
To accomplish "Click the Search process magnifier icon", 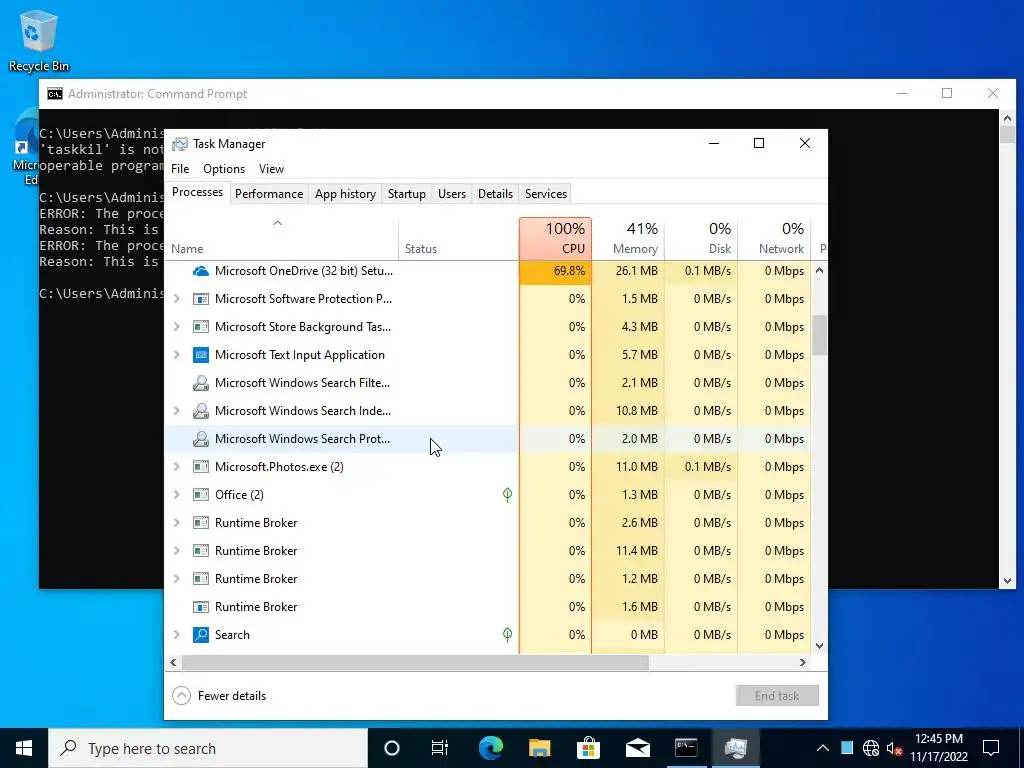I will (x=200, y=635).
